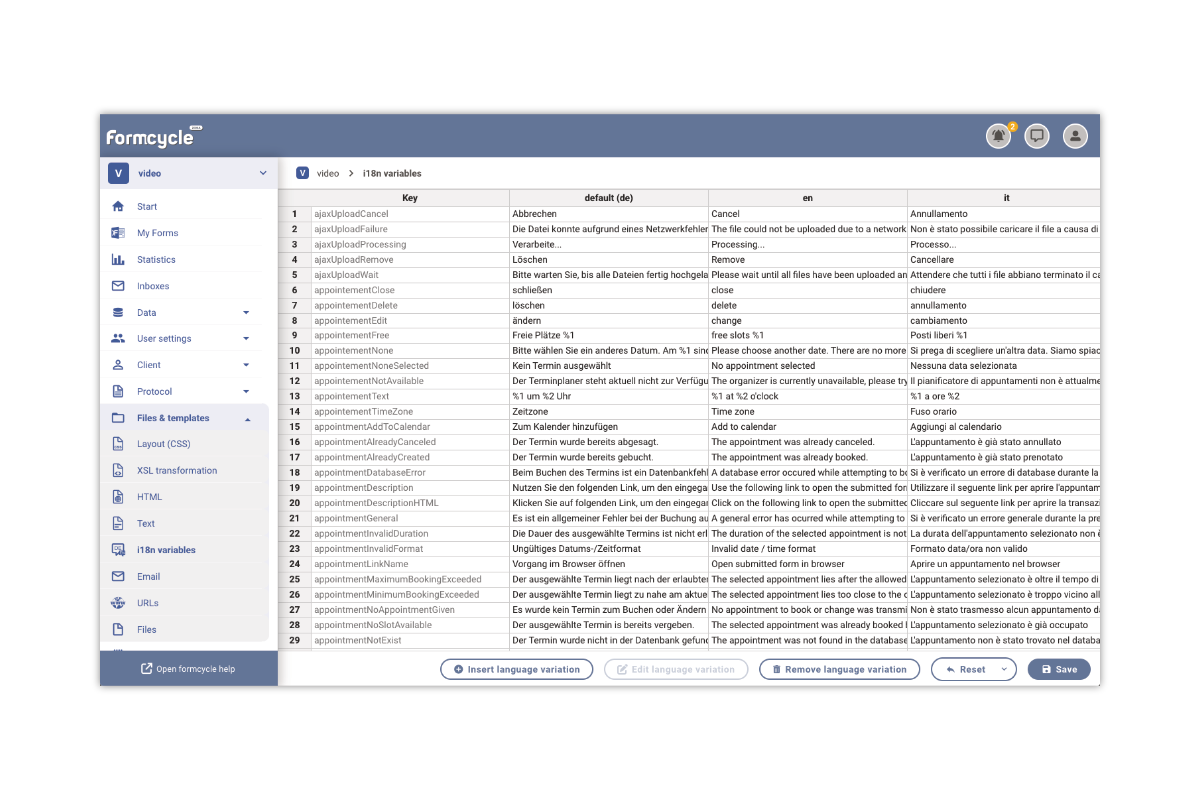Click the i18n variables icon
Screen dimensions: 1200x800
point(118,550)
